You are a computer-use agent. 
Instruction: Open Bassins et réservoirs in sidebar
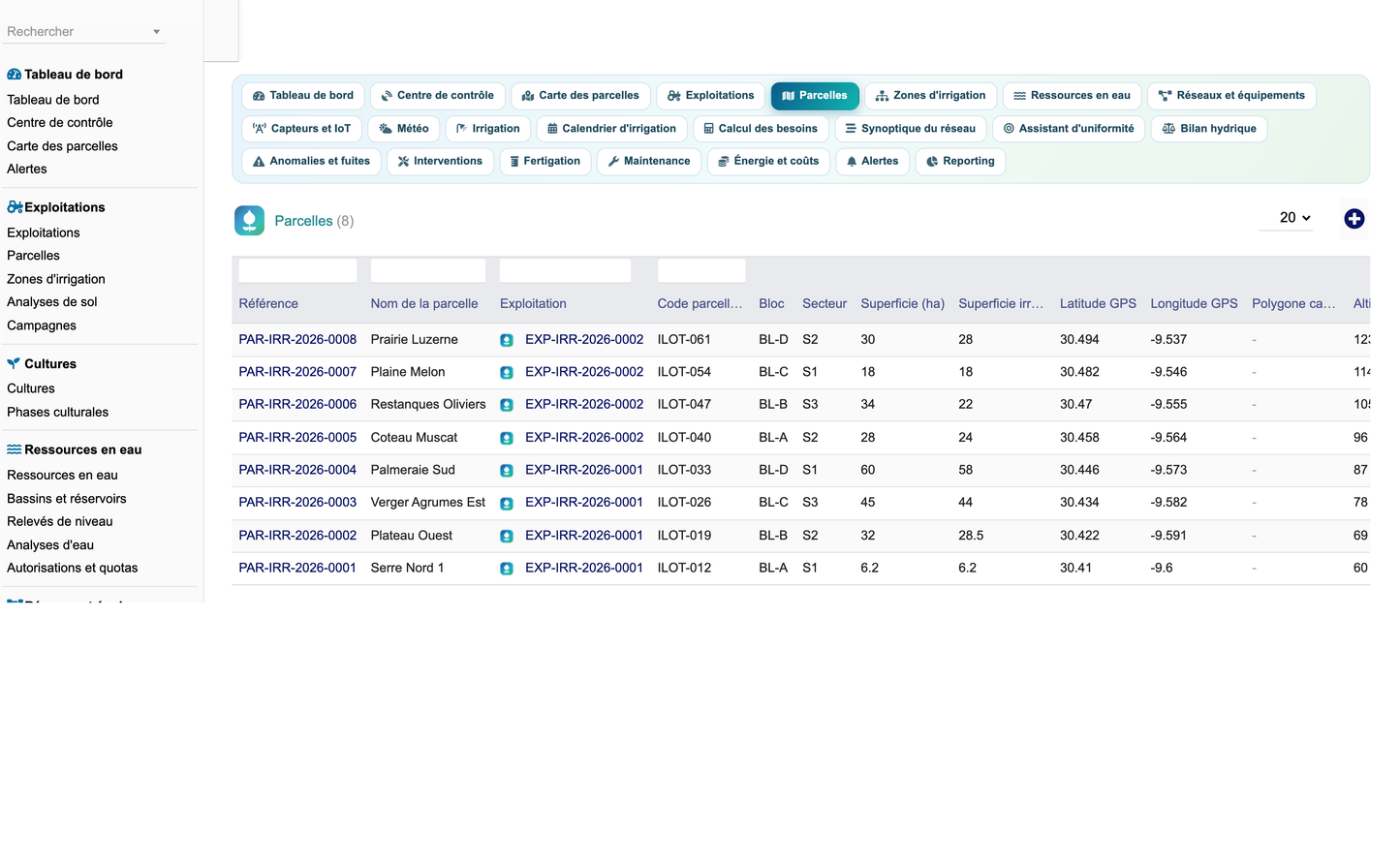(x=67, y=499)
